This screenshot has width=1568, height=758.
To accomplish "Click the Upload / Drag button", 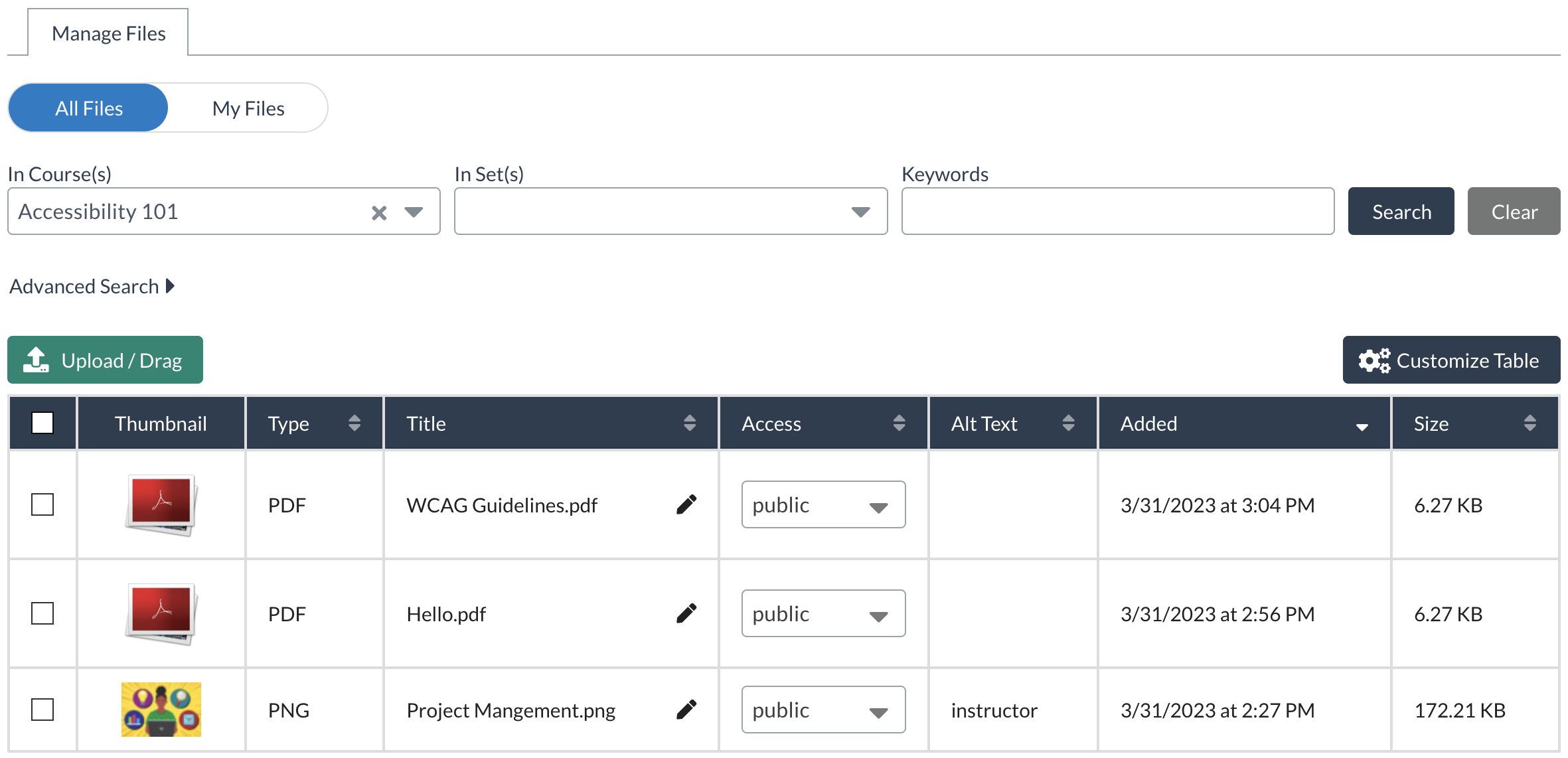I will (105, 360).
